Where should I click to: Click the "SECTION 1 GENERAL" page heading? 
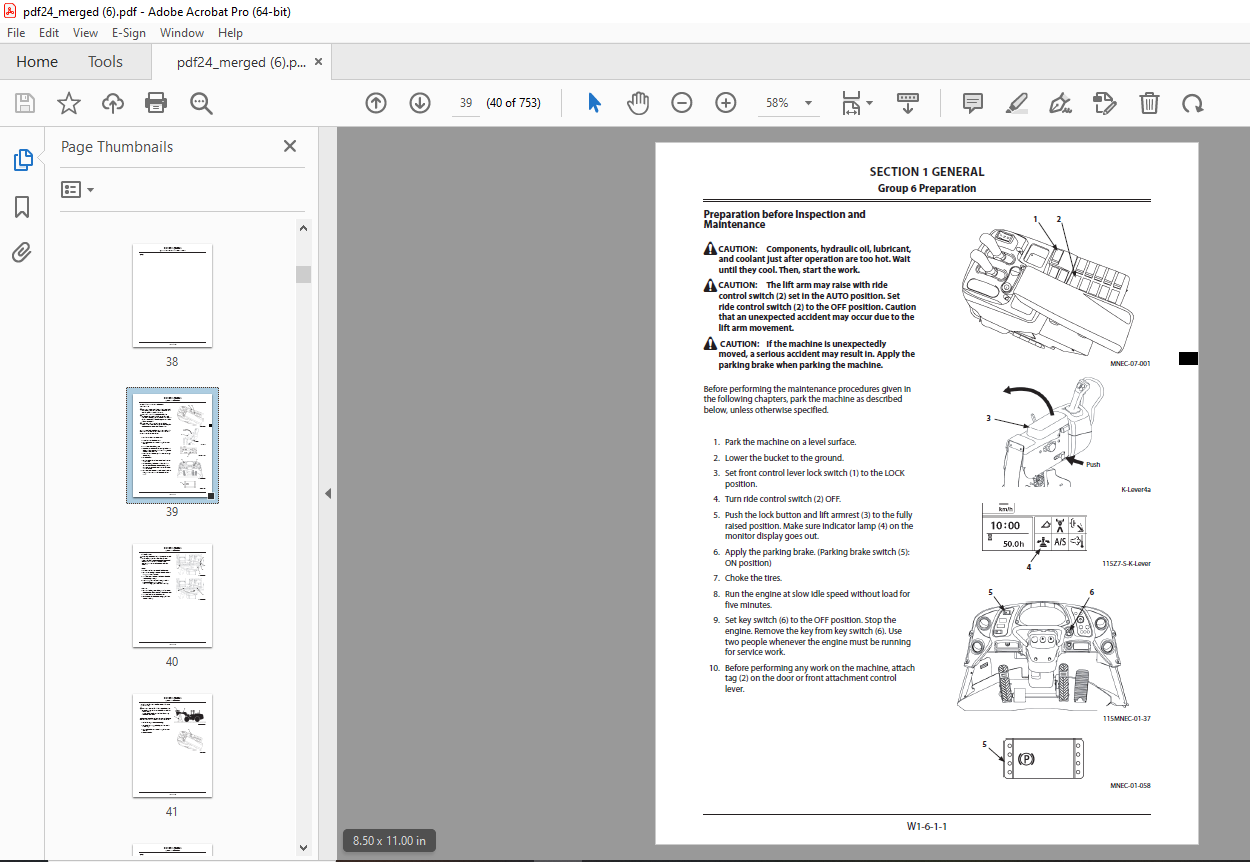(927, 172)
